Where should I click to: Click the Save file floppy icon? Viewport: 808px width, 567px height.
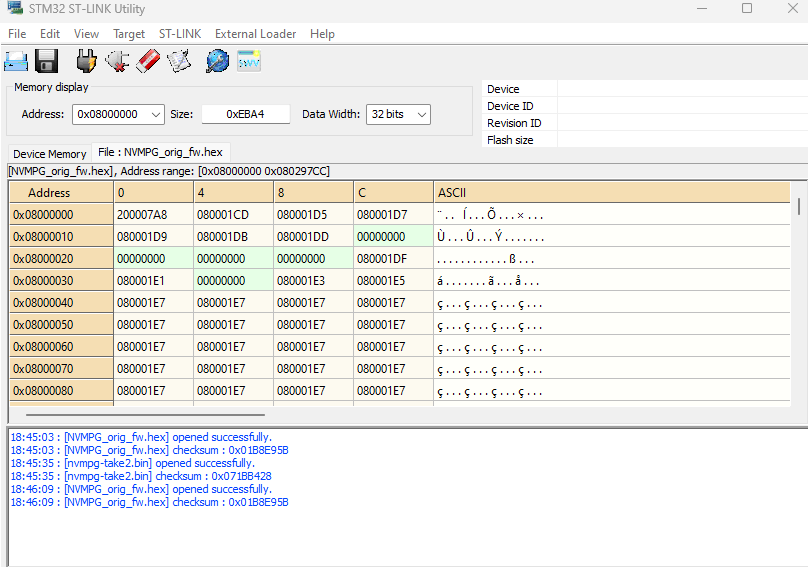[46, 61]
